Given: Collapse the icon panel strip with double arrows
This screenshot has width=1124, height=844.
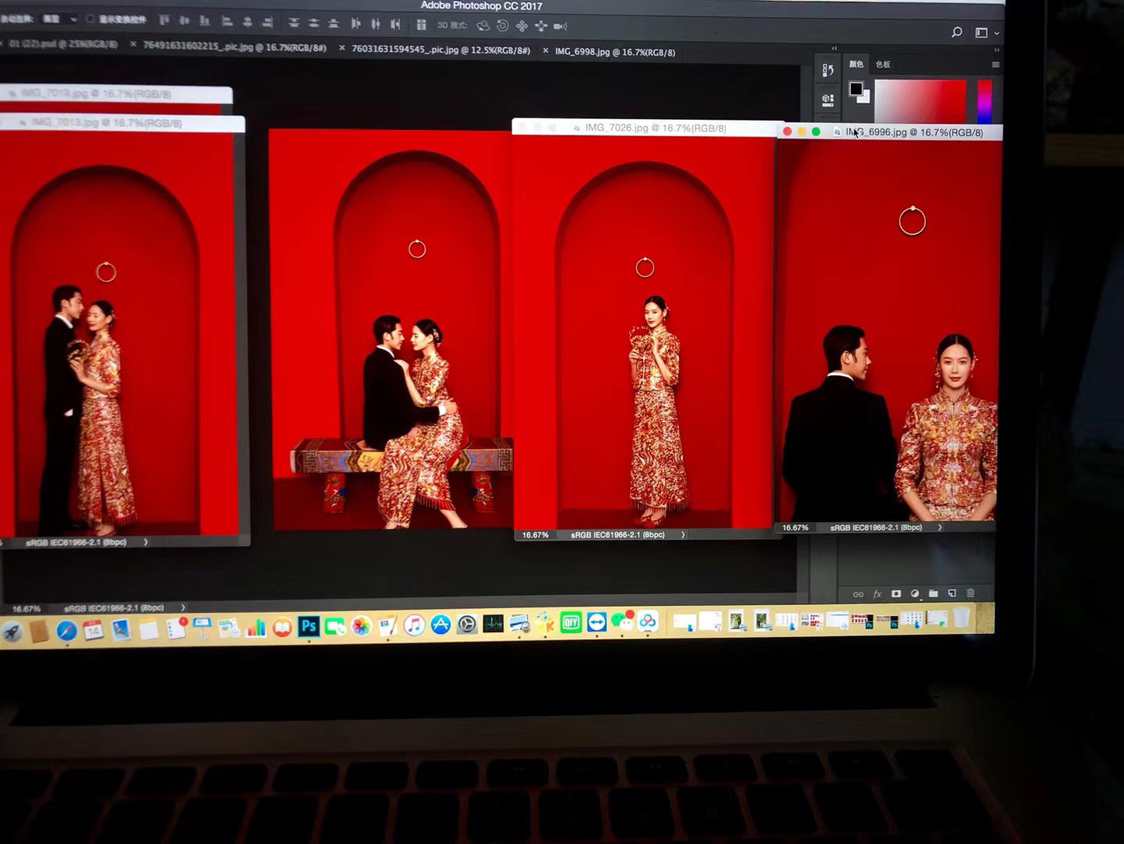Looking at the screenshot, I should [x=834, y=49].
